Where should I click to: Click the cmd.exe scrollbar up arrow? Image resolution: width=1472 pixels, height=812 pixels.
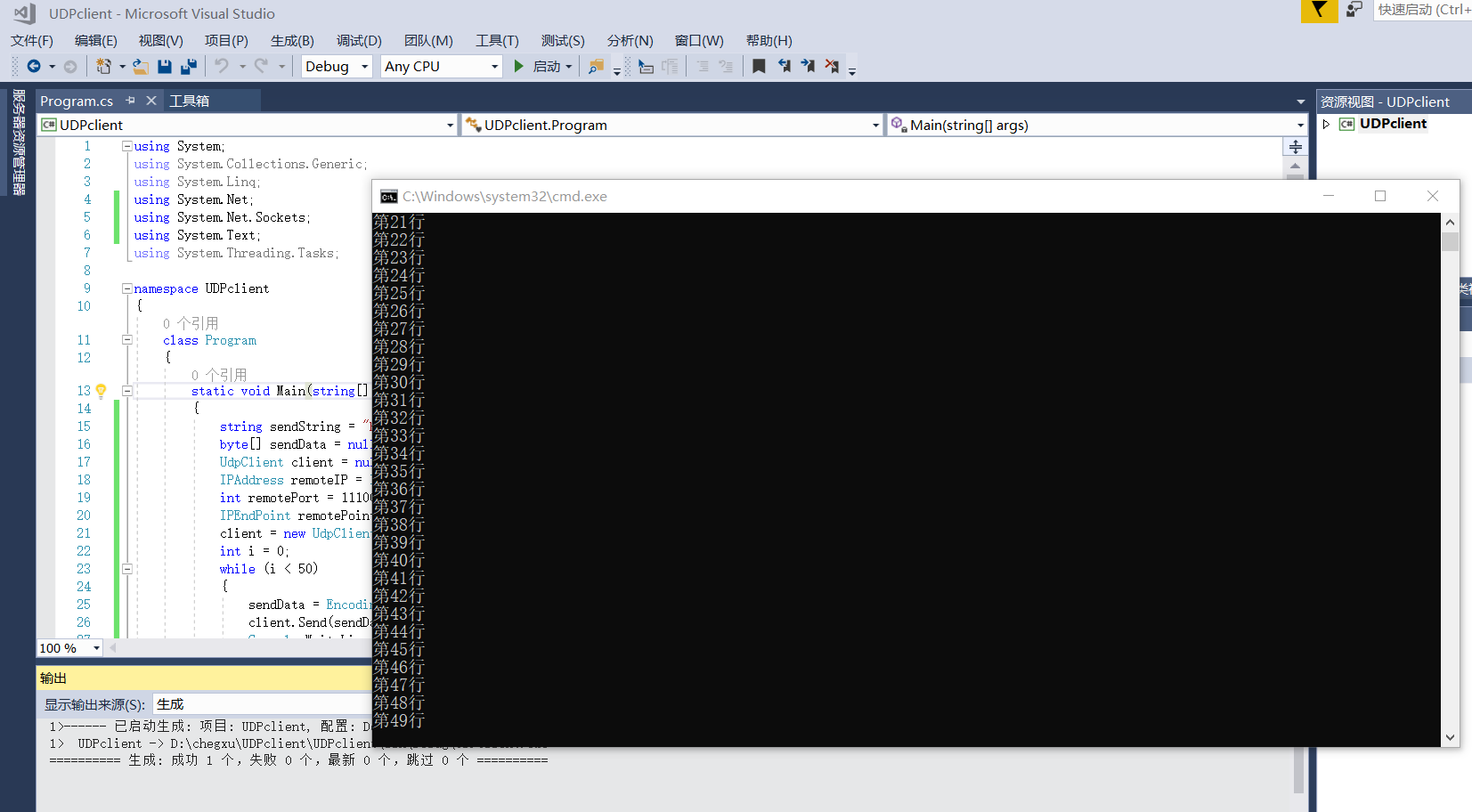[x=1451, y=222]
